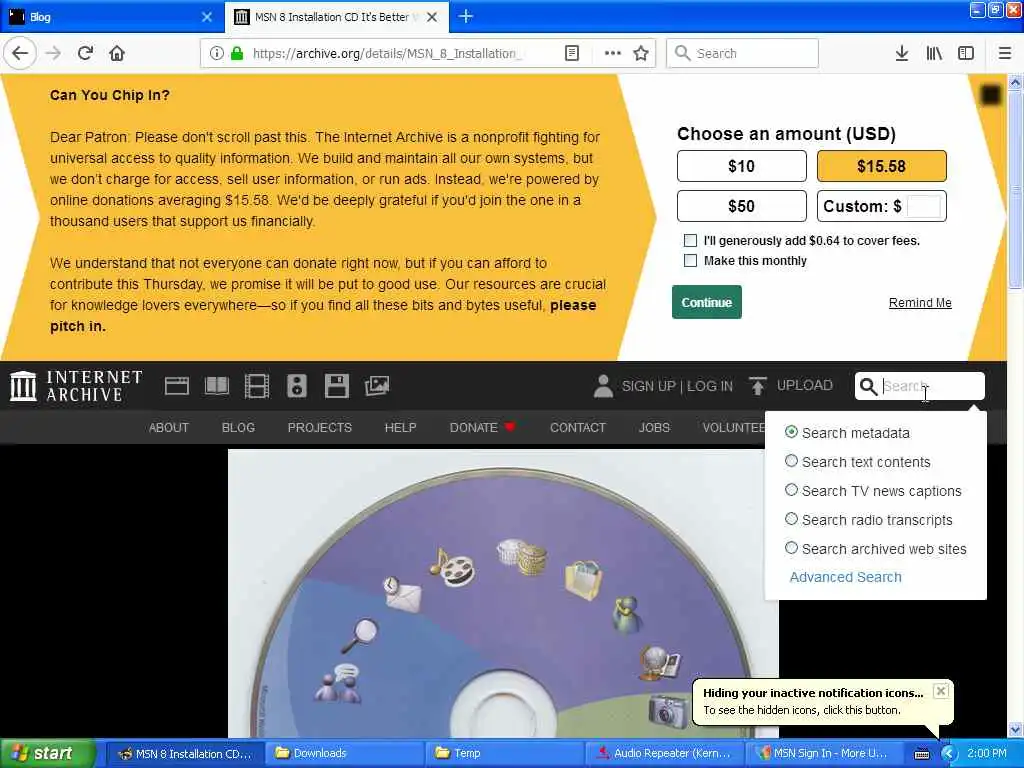Screen dimensions: 1024x768
Task: Open page actions three-dot menu
Action: coord(612,53)
